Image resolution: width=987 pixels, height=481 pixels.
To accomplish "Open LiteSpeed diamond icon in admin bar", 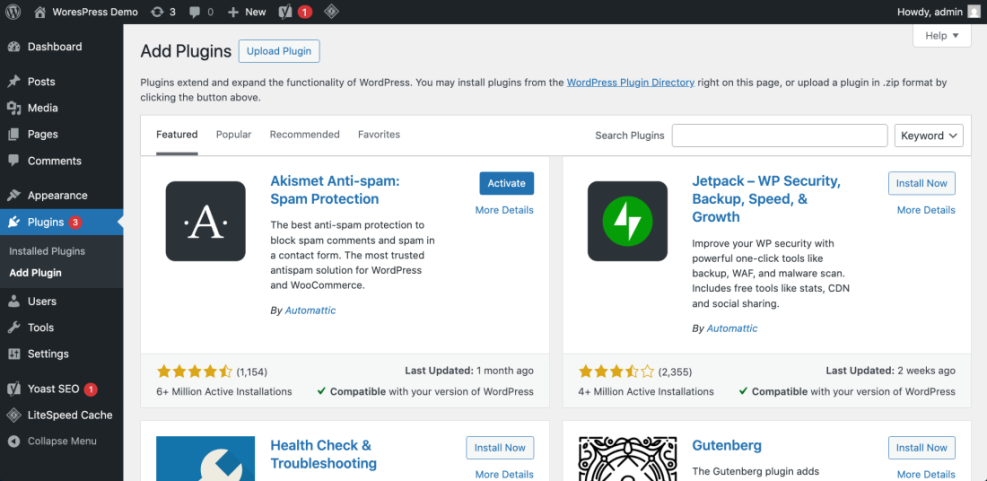I will [x=331, y=11].
